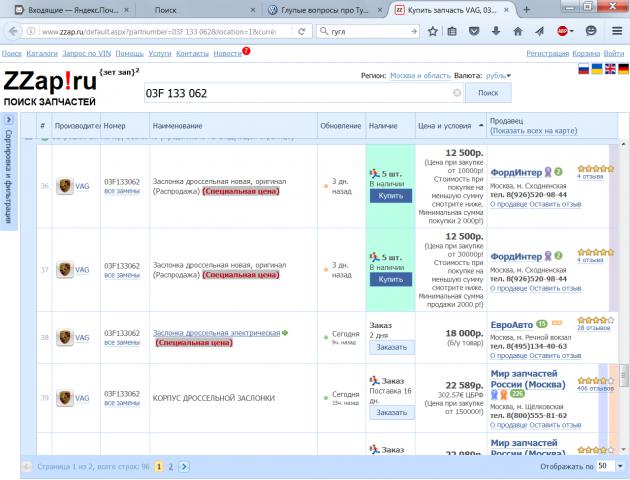Open Мир запчастей России (Москва) in row 39

point(528,379)
